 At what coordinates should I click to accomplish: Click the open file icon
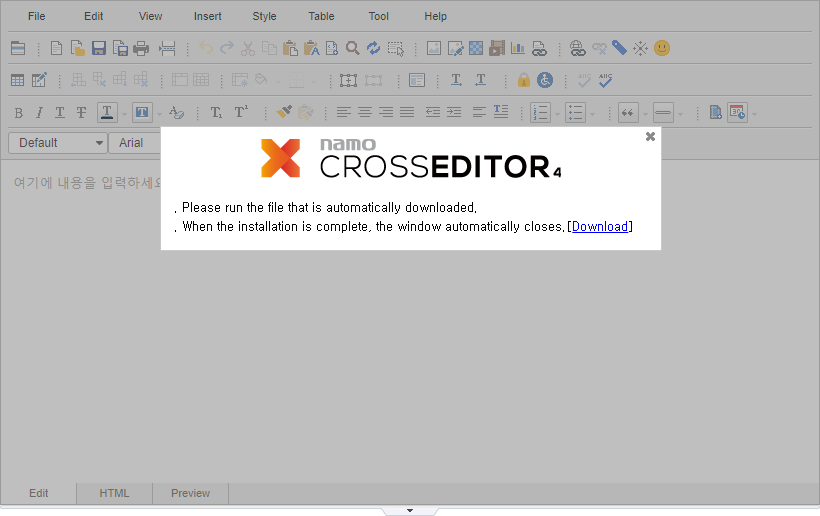coord(77,48)
